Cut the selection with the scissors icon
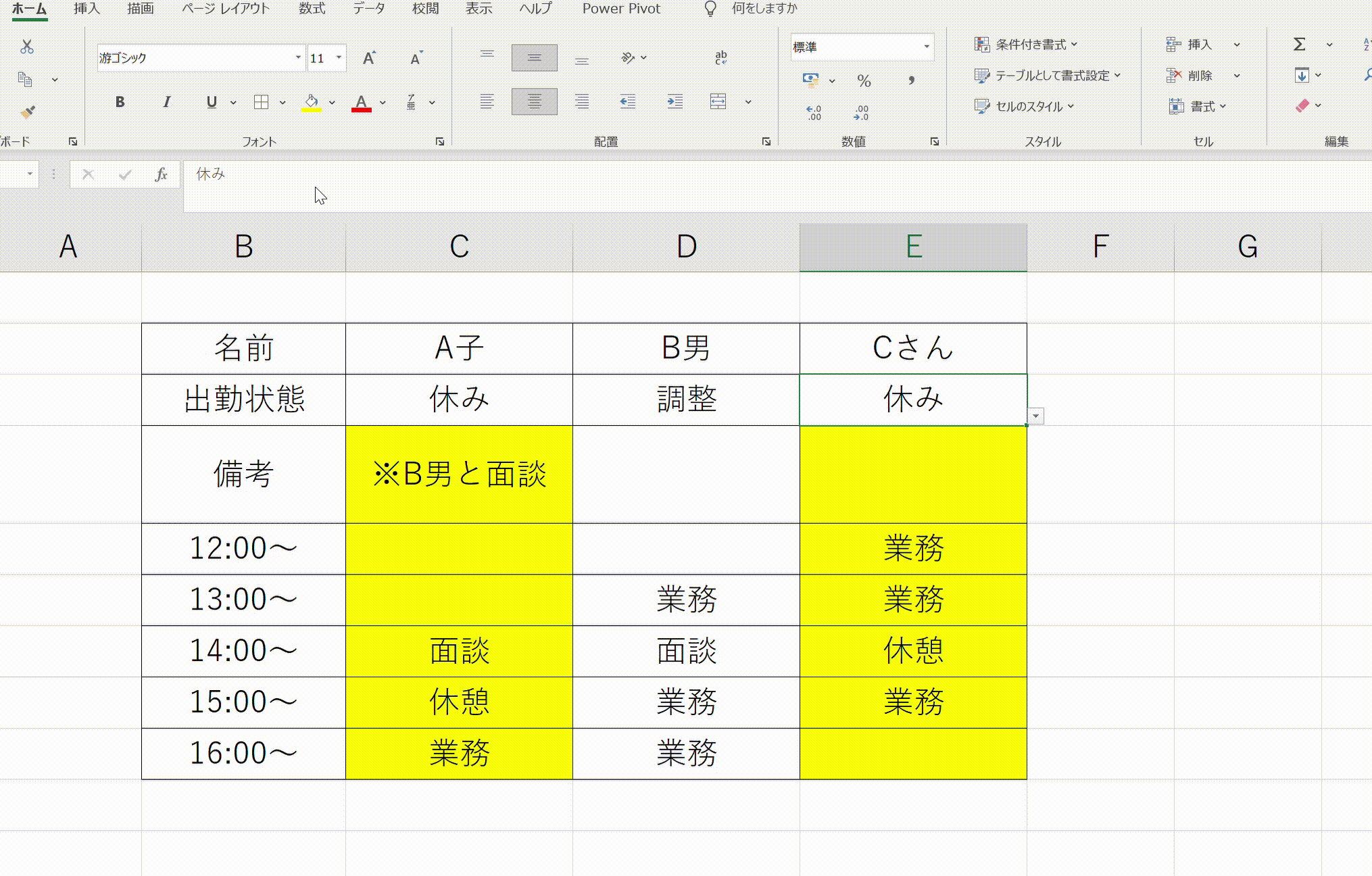This screenshot has width=1372, height=876. [27, 47]
